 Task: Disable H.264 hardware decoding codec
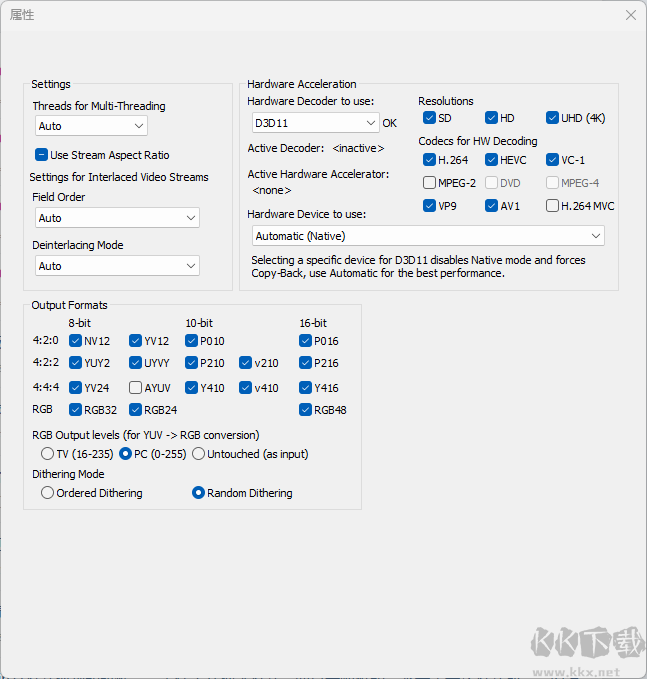[x=430, y=160]
